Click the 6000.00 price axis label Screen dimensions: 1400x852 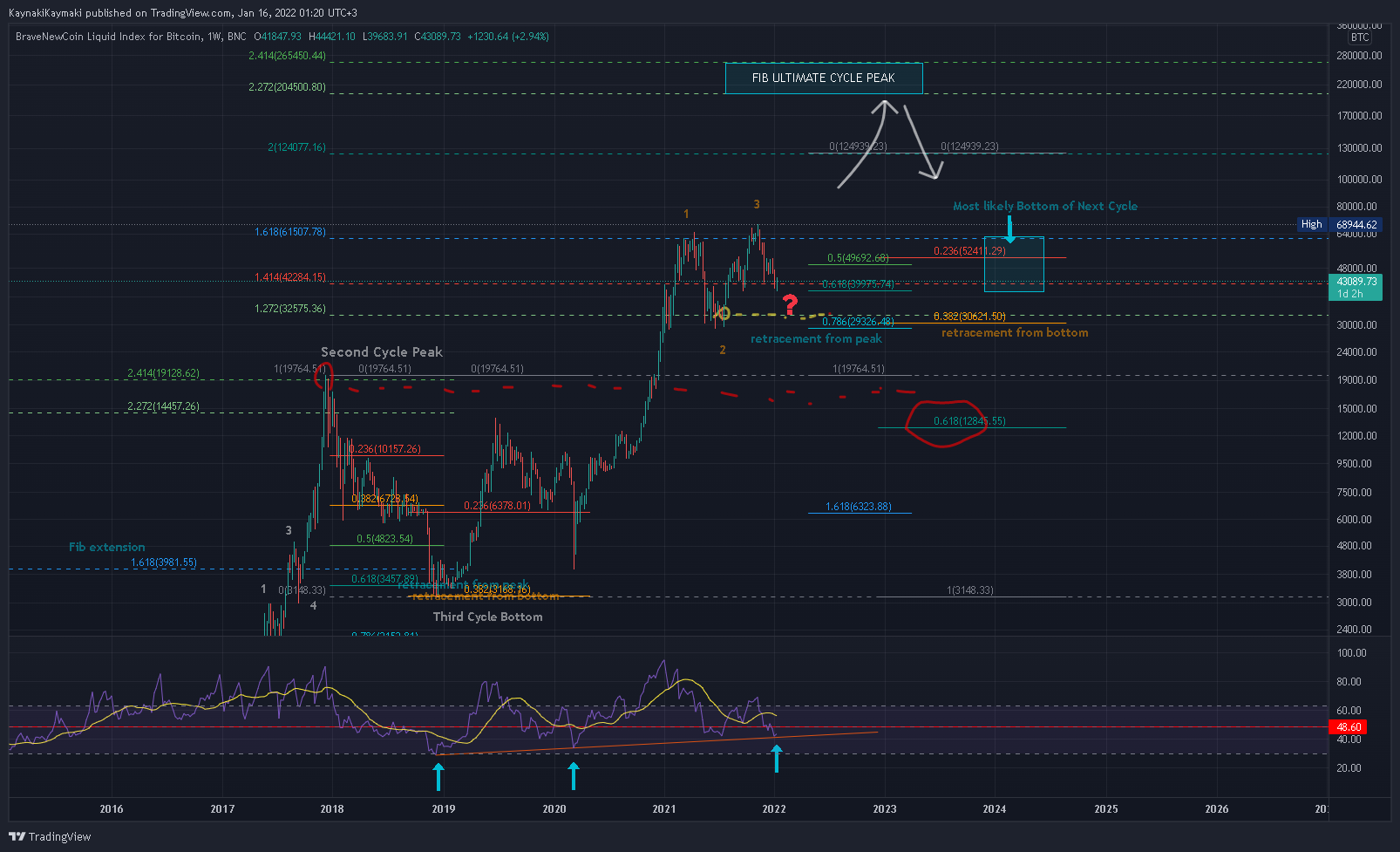(x=1354, y=520)
